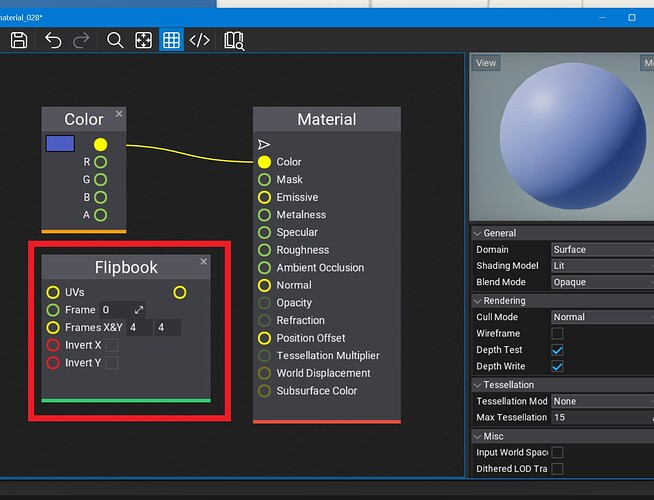Show the shader source code icon
Viewport: 654px width, 500px height.
200,40
